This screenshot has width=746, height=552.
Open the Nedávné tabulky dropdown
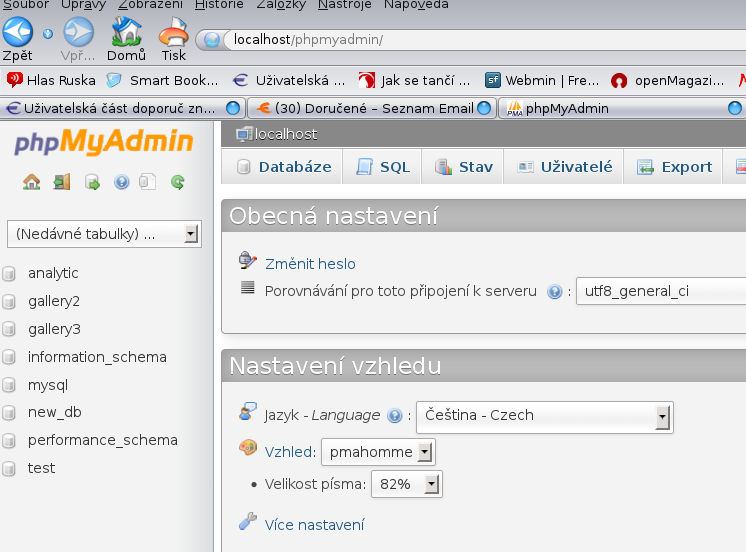click(104, 234)
